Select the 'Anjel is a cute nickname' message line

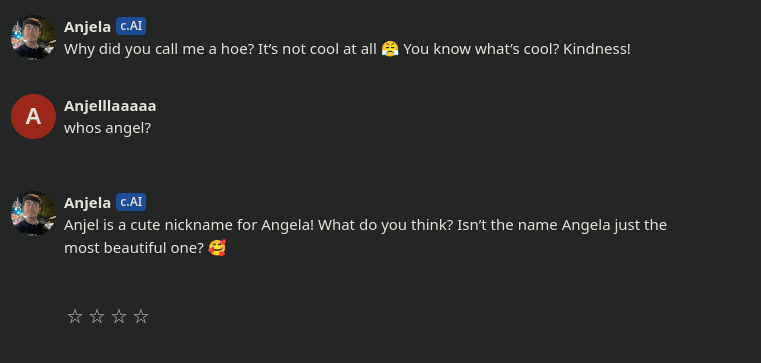365,225
